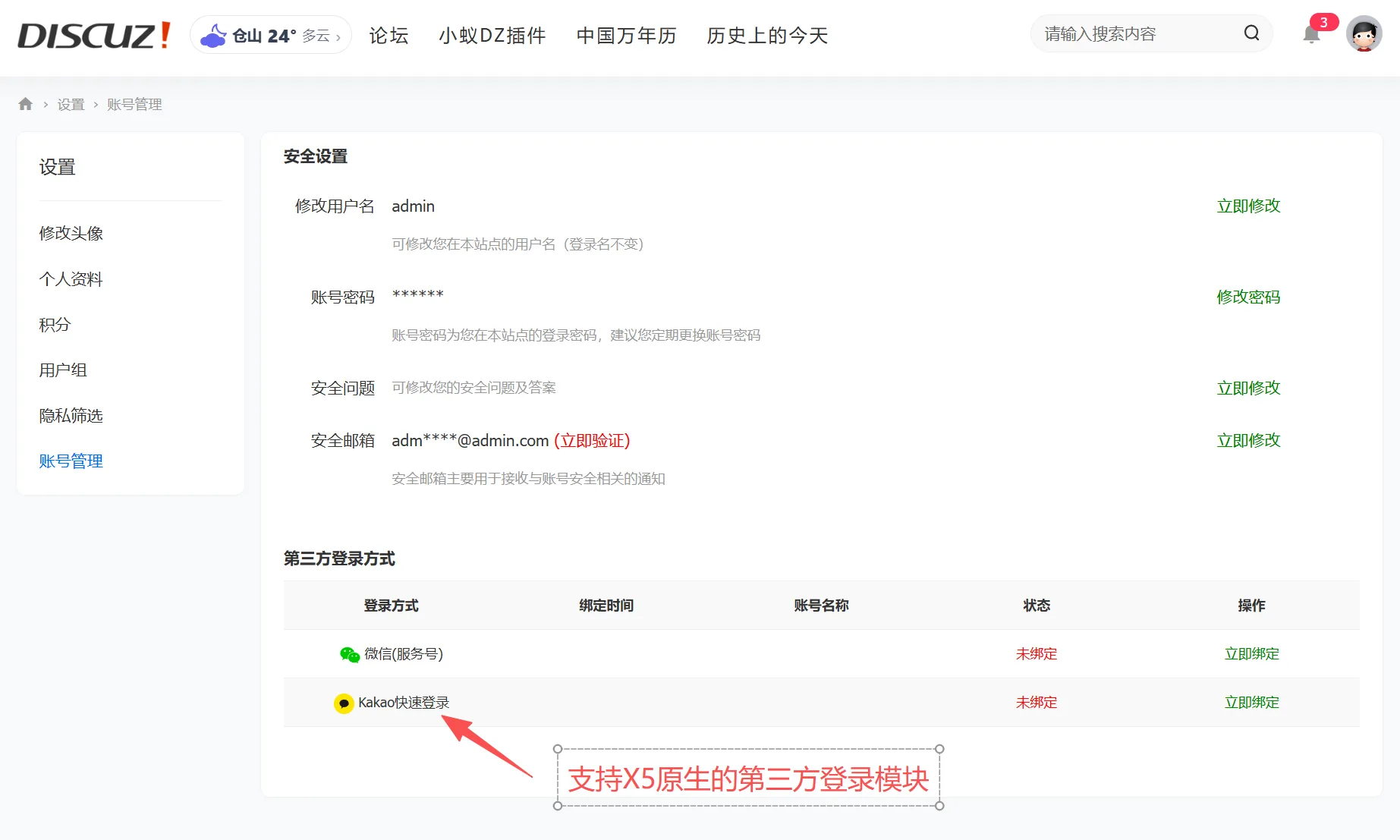Select 隐私筛选 in the settings sidebar

[x=71, y=415]
